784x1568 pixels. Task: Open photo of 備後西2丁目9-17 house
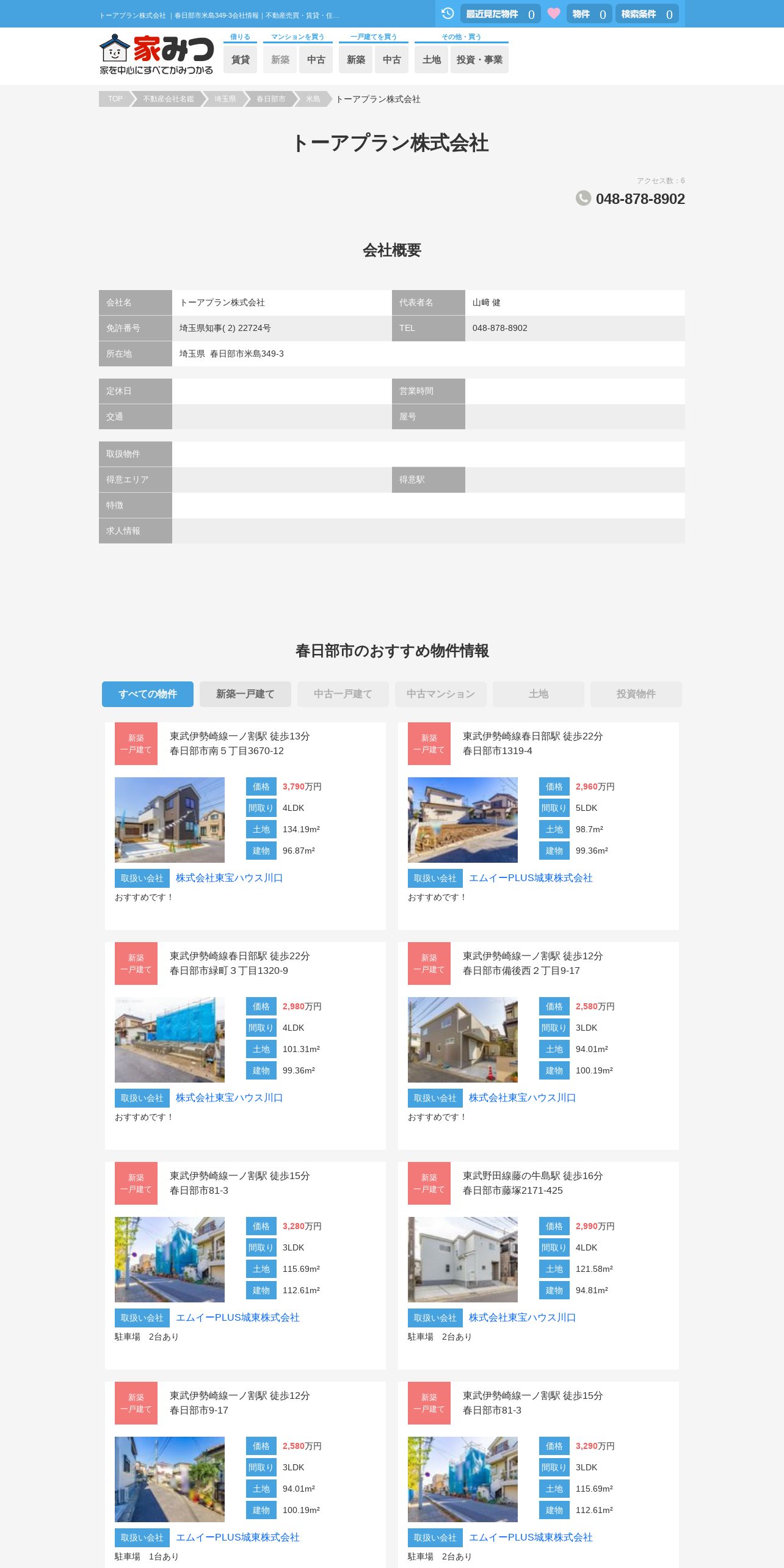coord(463,1040)
